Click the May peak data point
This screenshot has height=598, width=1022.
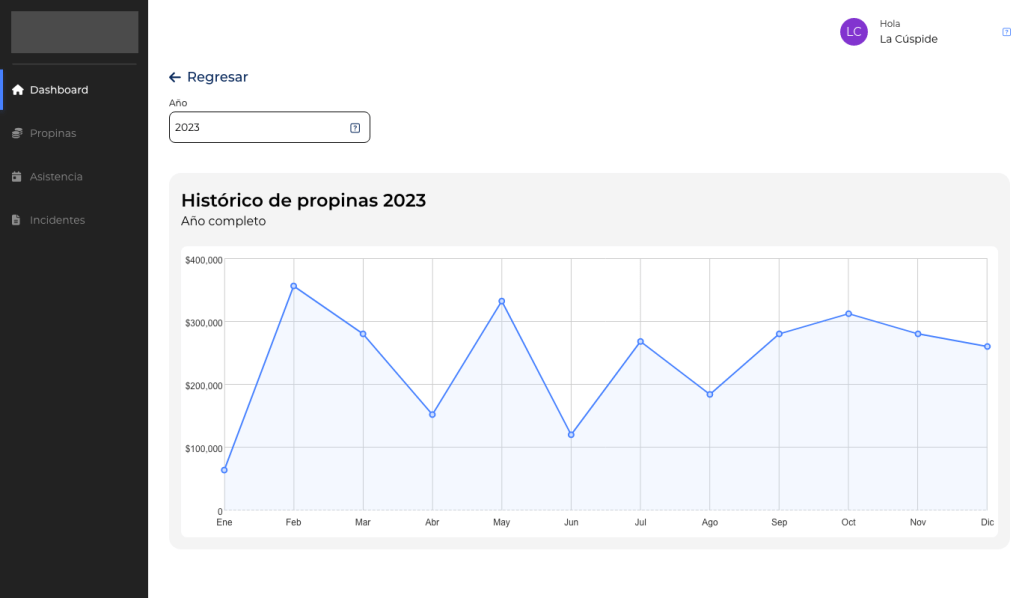click(502, 301)
